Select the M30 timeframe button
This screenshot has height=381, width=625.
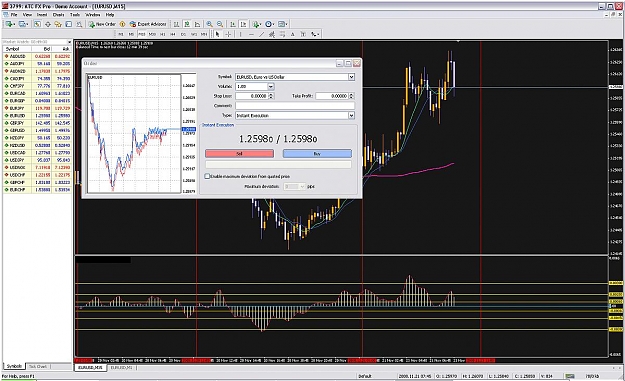(x=152, y=34)
